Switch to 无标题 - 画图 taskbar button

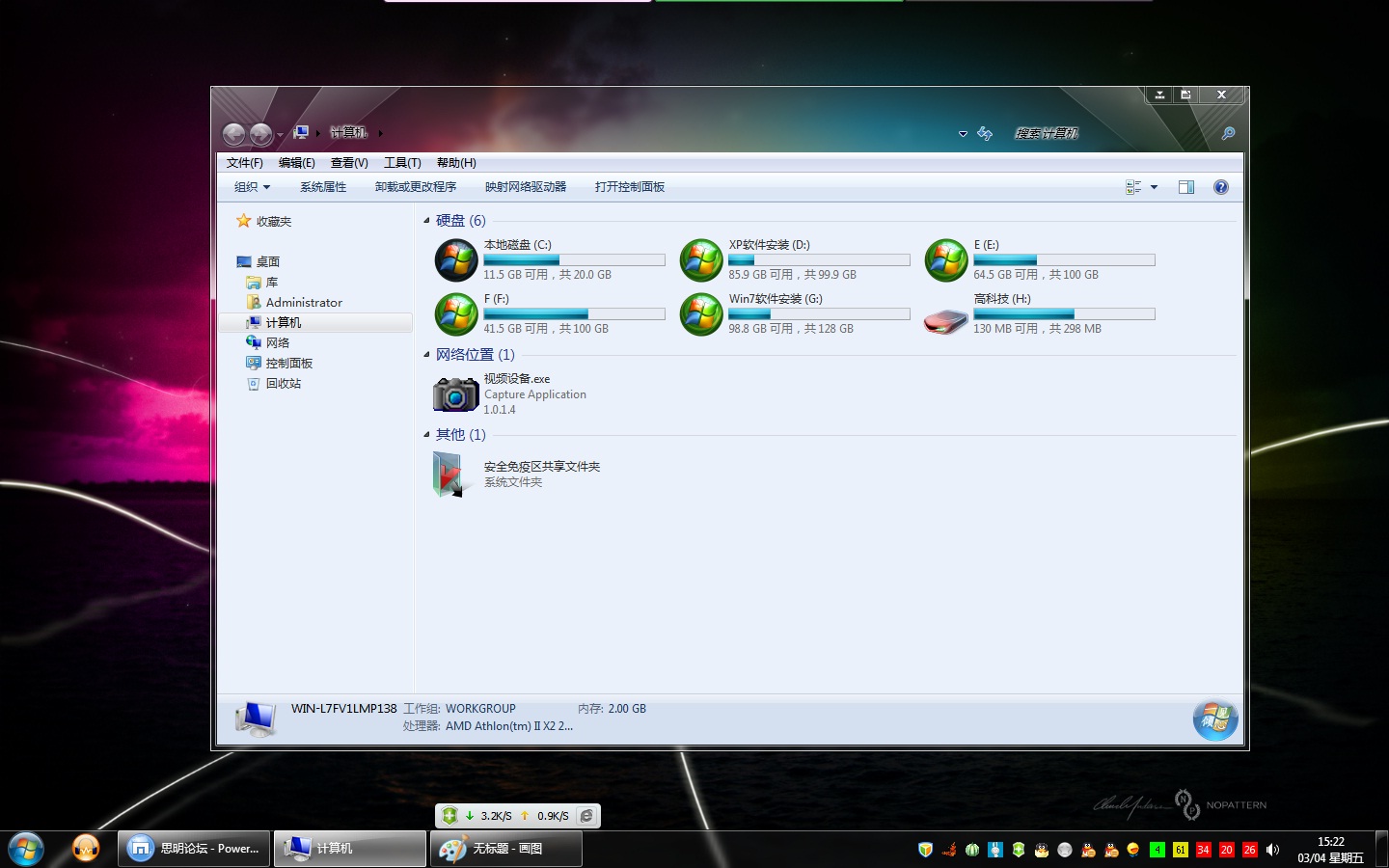pos(505,849)
